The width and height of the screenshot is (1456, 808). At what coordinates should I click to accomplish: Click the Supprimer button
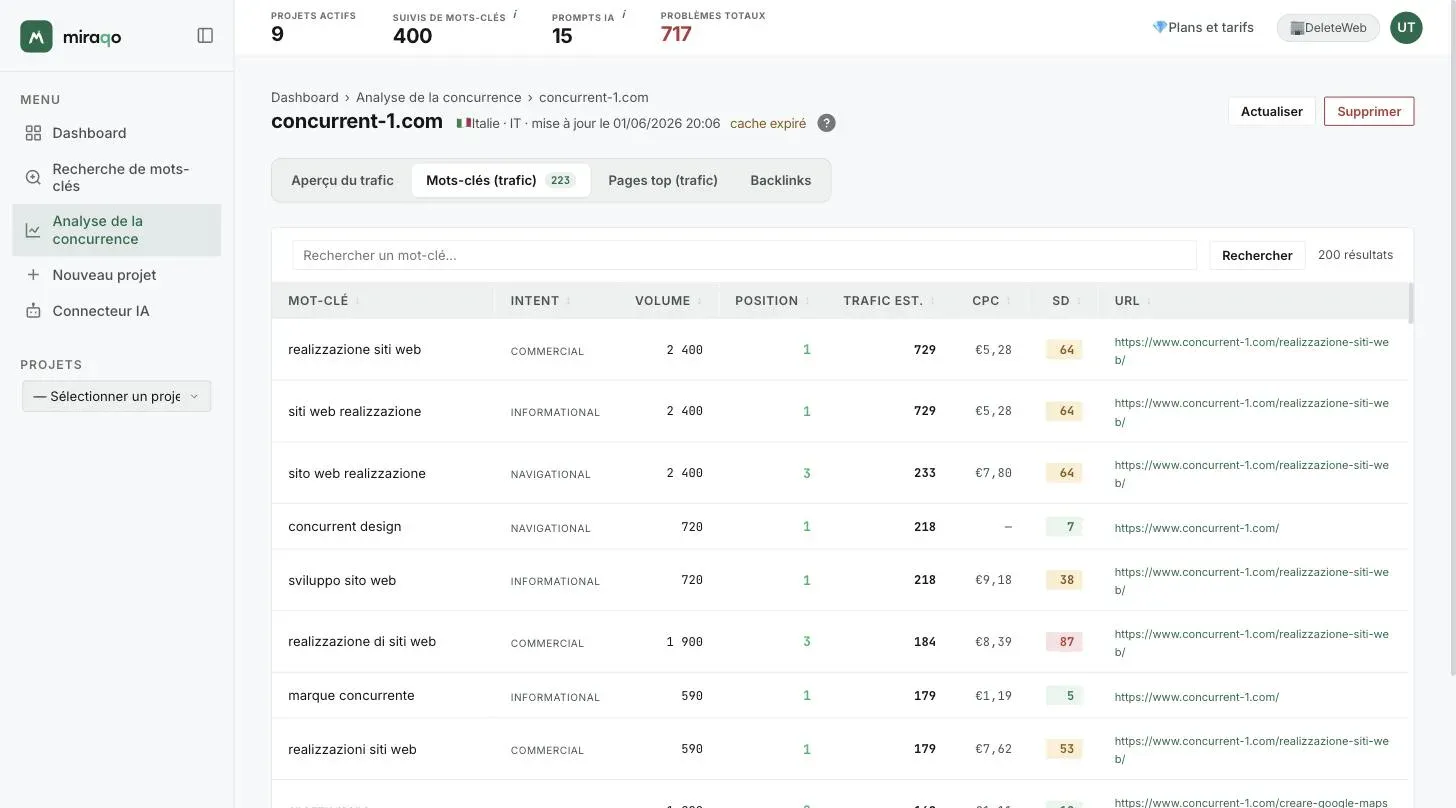tap(1369, 111)
